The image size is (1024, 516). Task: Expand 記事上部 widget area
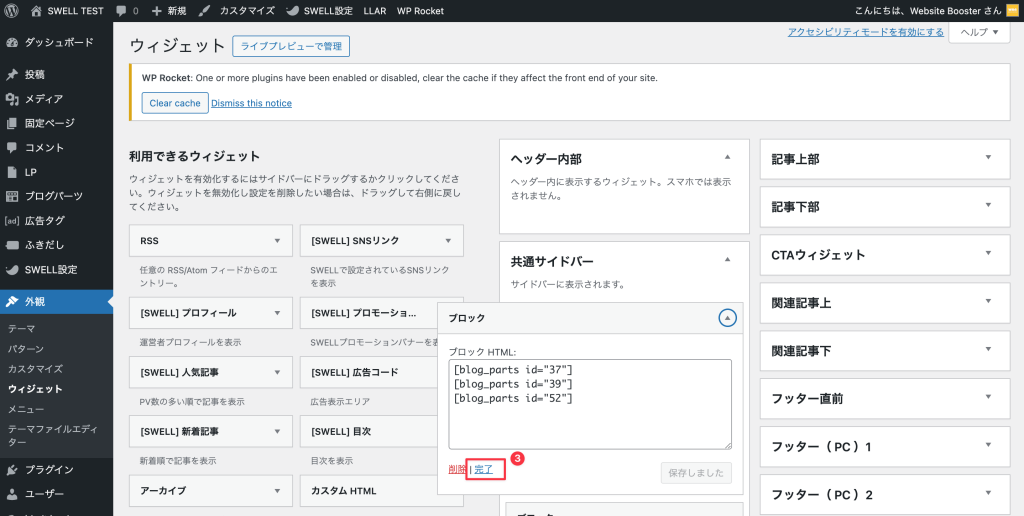click(988, 157)
